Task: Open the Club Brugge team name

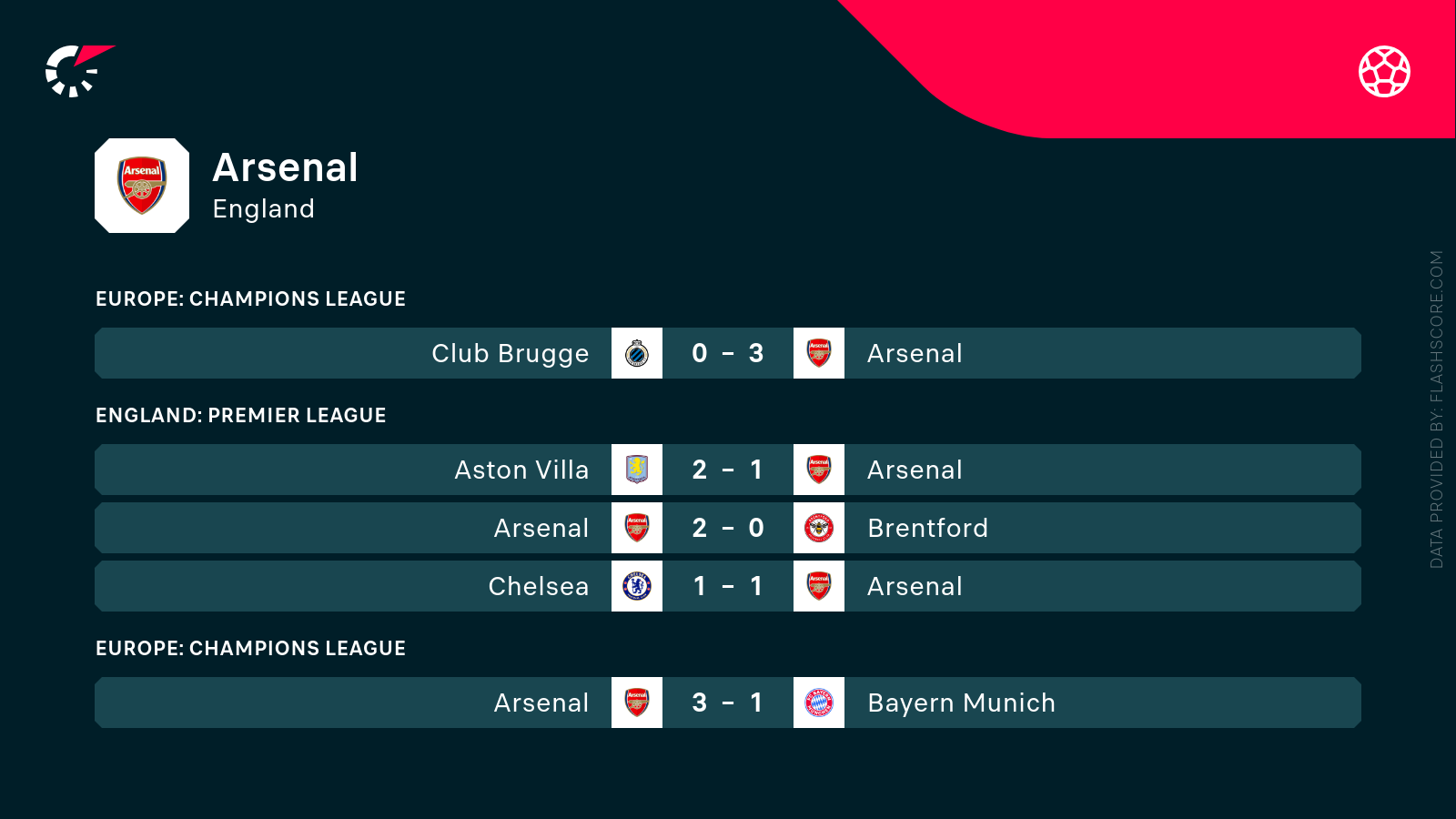Action: (510, 353)
